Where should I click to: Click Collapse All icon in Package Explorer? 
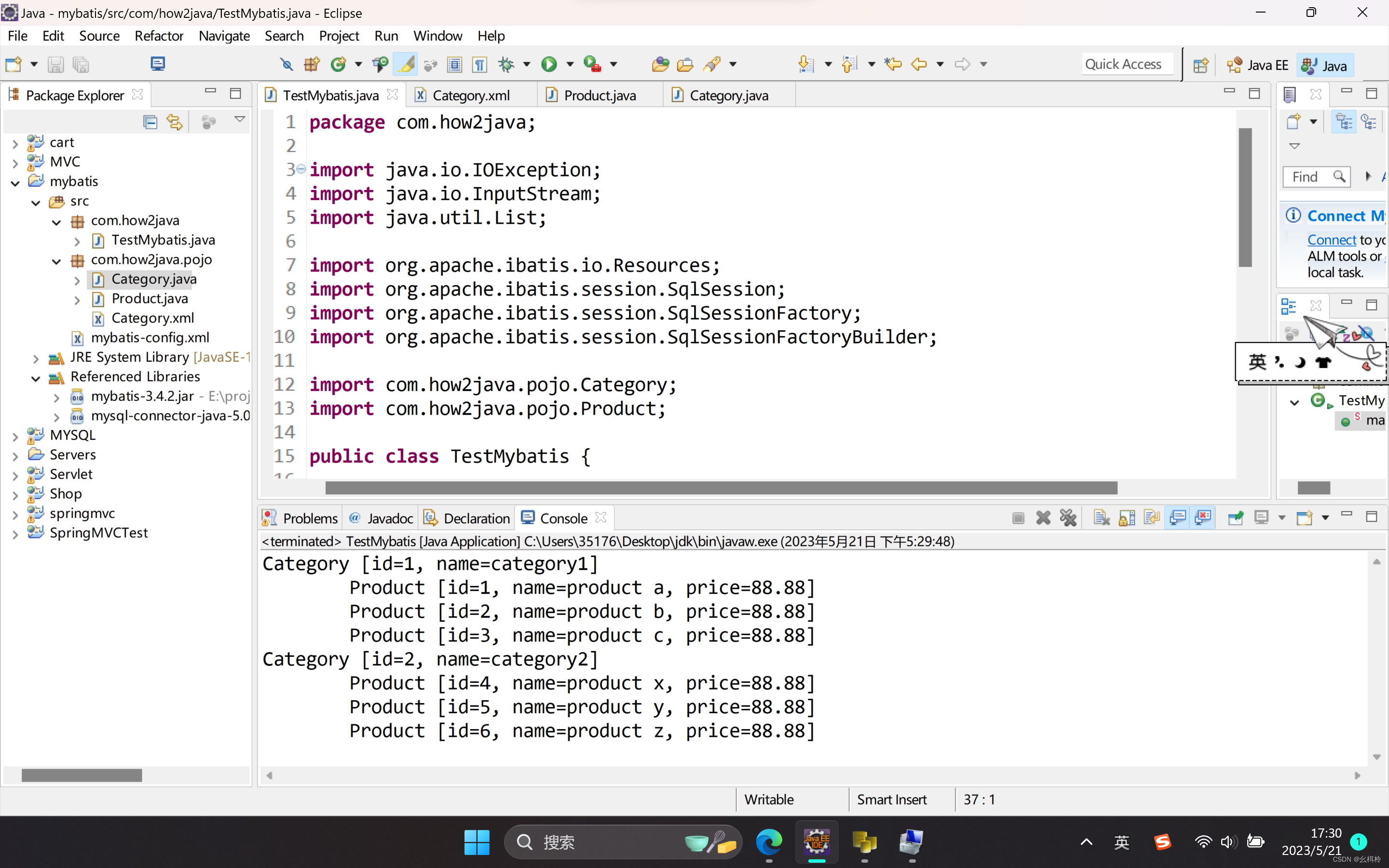coord(150,121)
